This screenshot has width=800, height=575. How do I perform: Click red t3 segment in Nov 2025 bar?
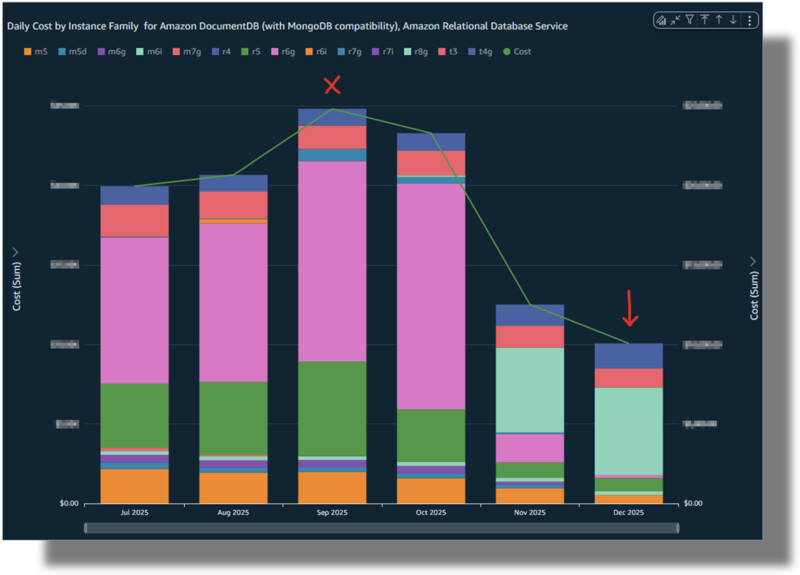point(530,337)
